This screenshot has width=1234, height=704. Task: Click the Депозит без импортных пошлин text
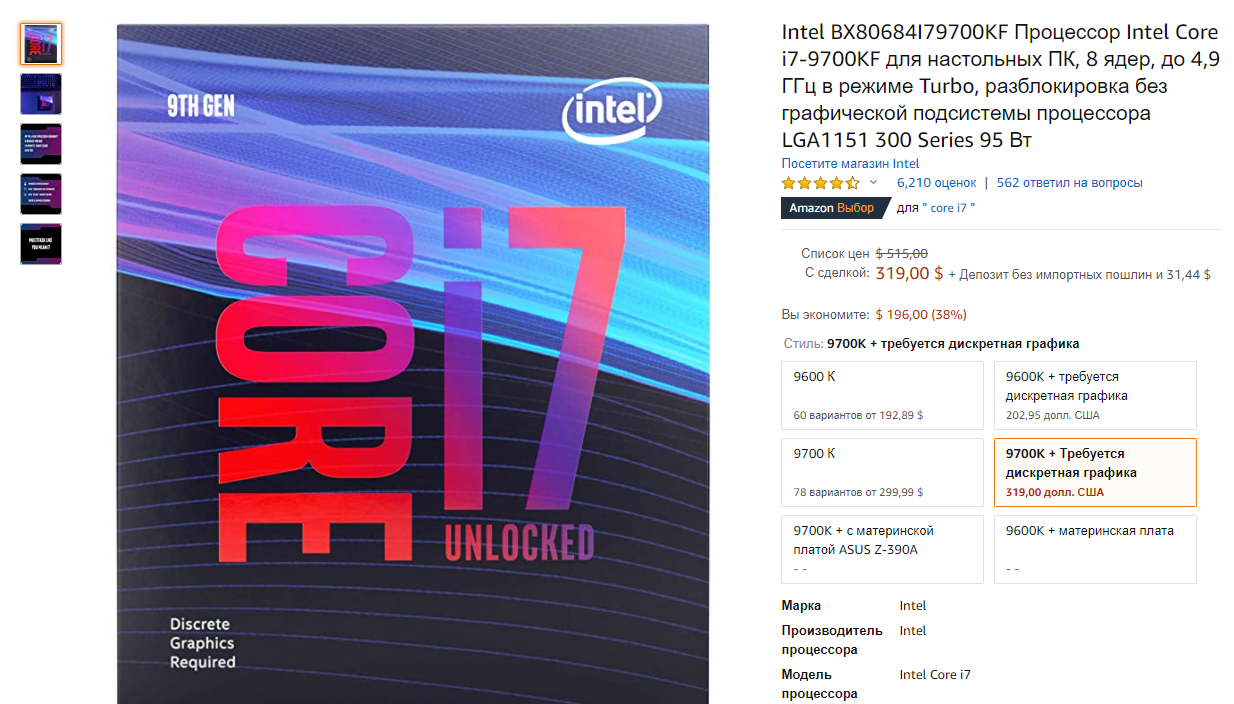pos(1052,274)
